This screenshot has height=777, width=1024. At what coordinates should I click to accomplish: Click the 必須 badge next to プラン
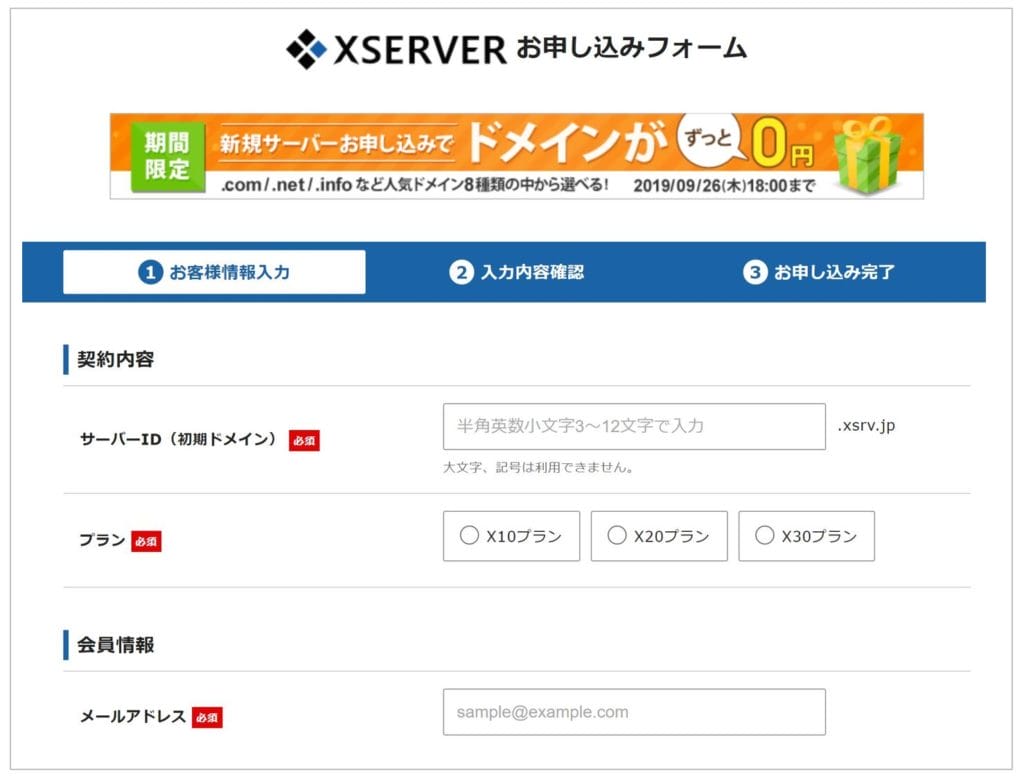pos(146,541)
